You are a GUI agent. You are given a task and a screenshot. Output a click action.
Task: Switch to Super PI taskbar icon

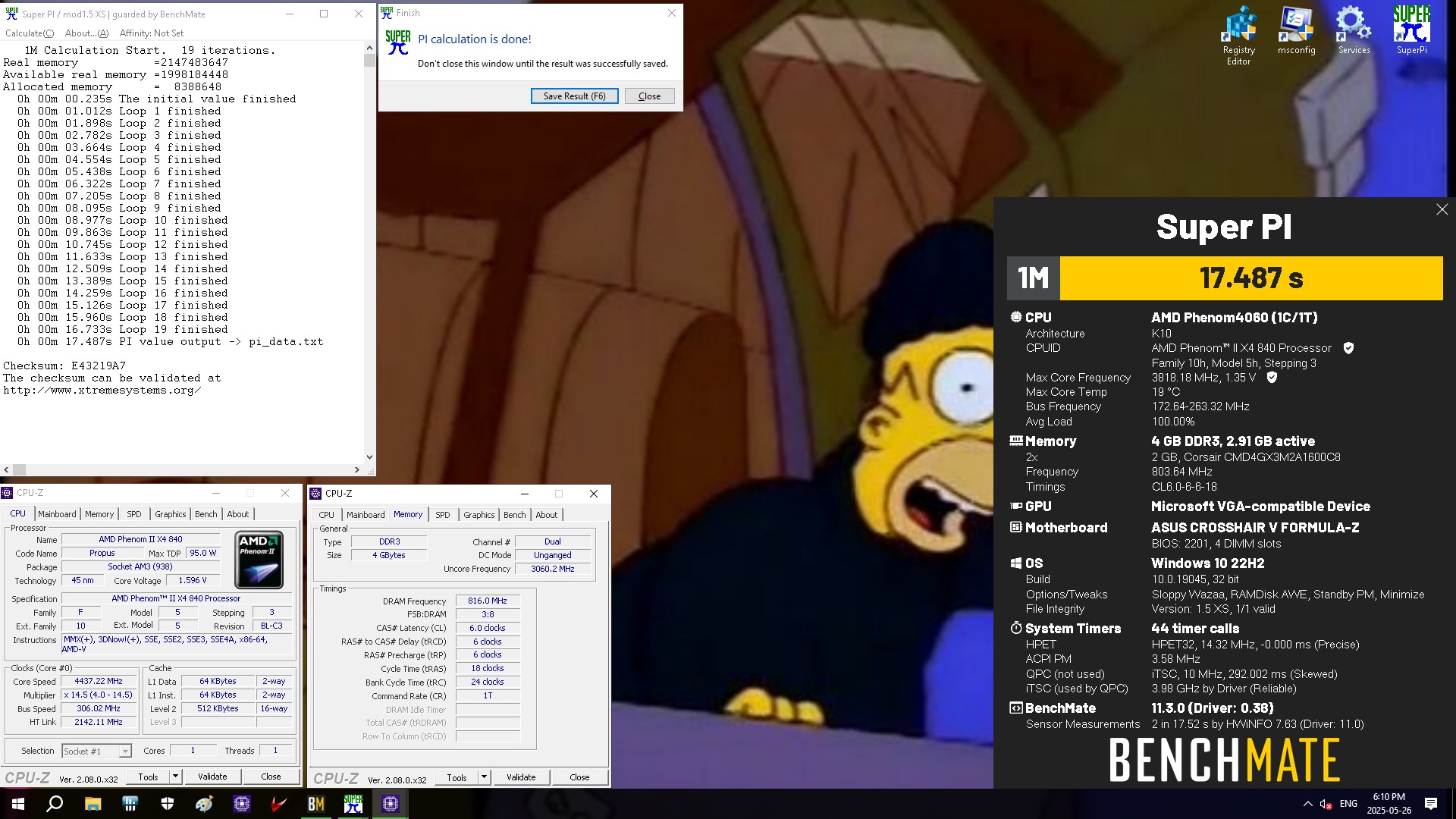click(x=353, y=804)
